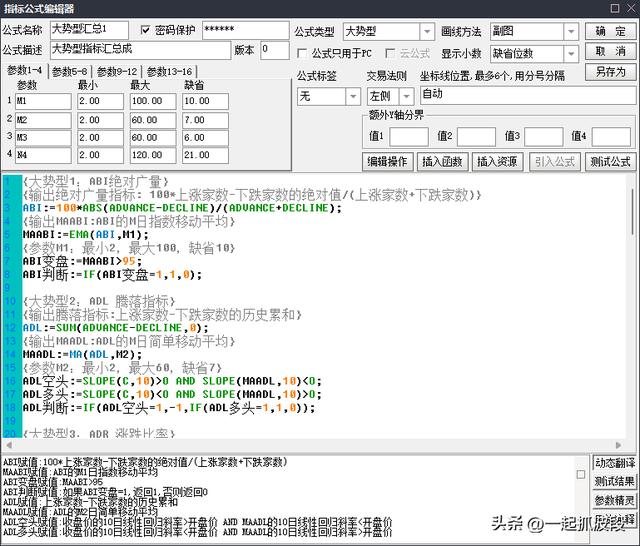Image resolution: width=640 pixels, height=546 pixels.
Task: Click N4 maximum value 120.00
Action: coord(153,155)
